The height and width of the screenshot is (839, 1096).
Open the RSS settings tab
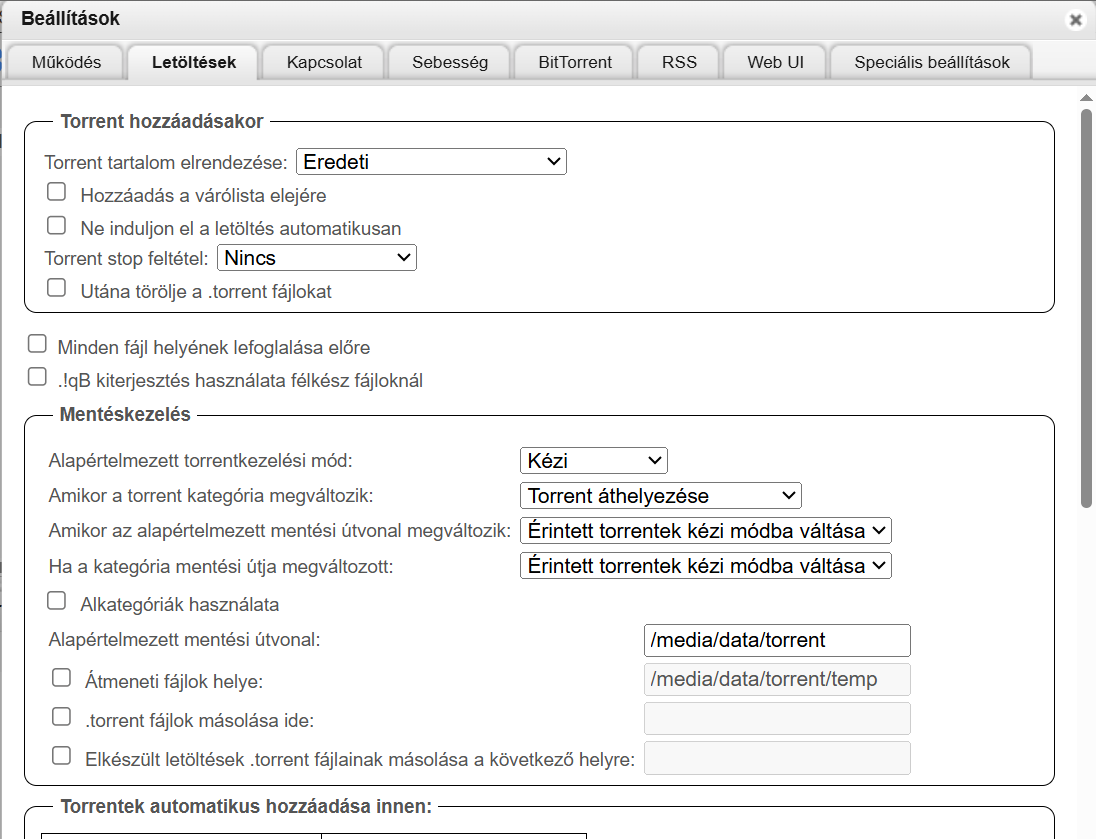pyautogui.click(x=679, y=62)
